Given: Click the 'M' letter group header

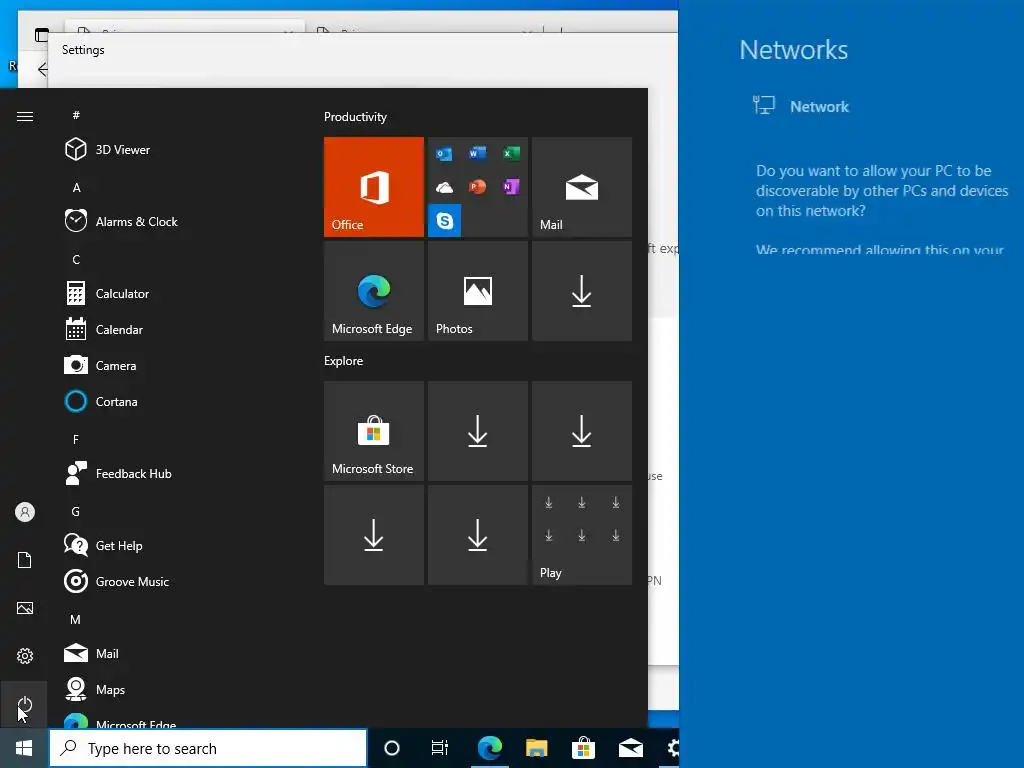Looking at the screenshot, I should click(76, 620).
